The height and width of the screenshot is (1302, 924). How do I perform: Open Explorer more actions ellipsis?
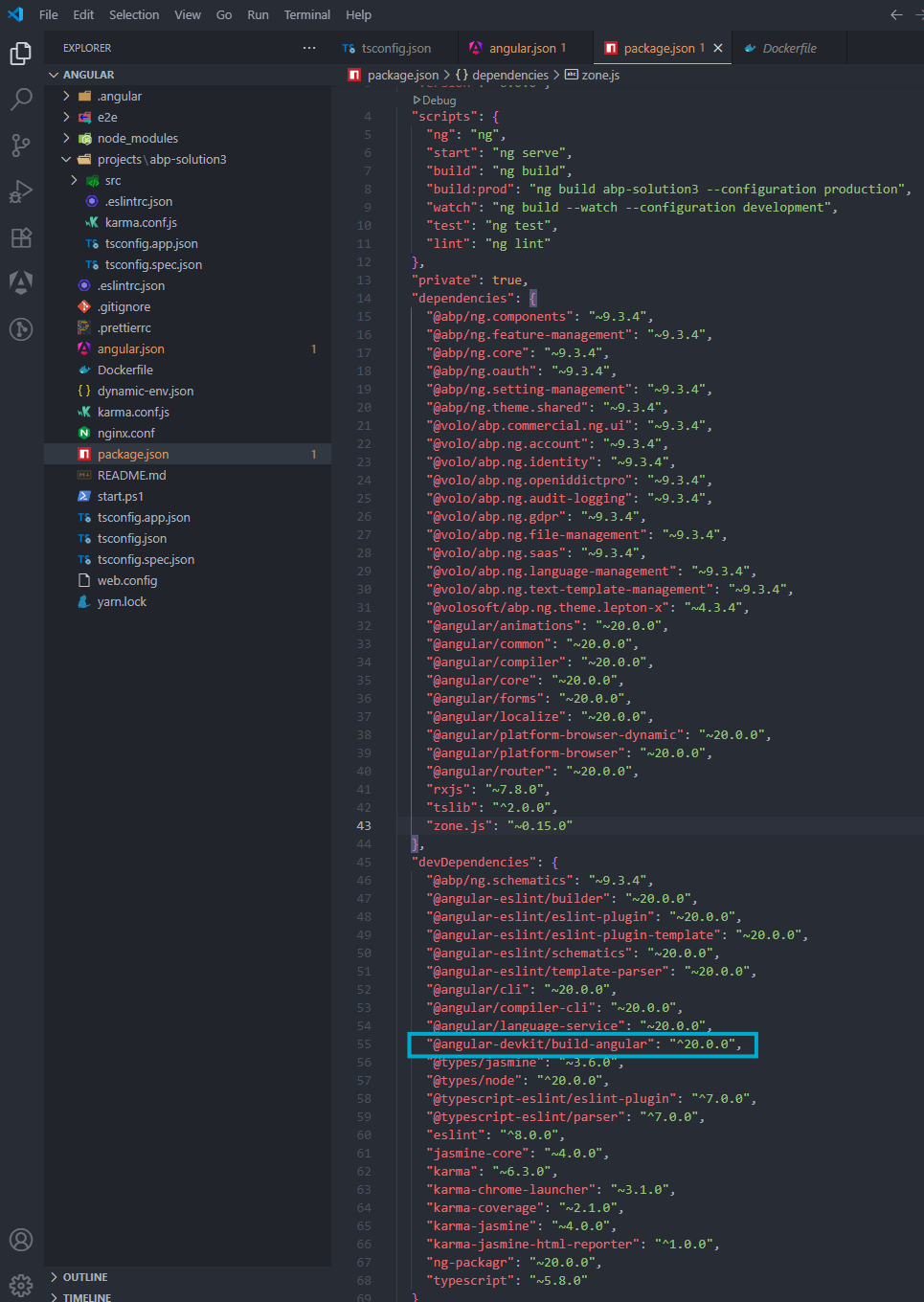pyautogui.click(x=309, y=48)
